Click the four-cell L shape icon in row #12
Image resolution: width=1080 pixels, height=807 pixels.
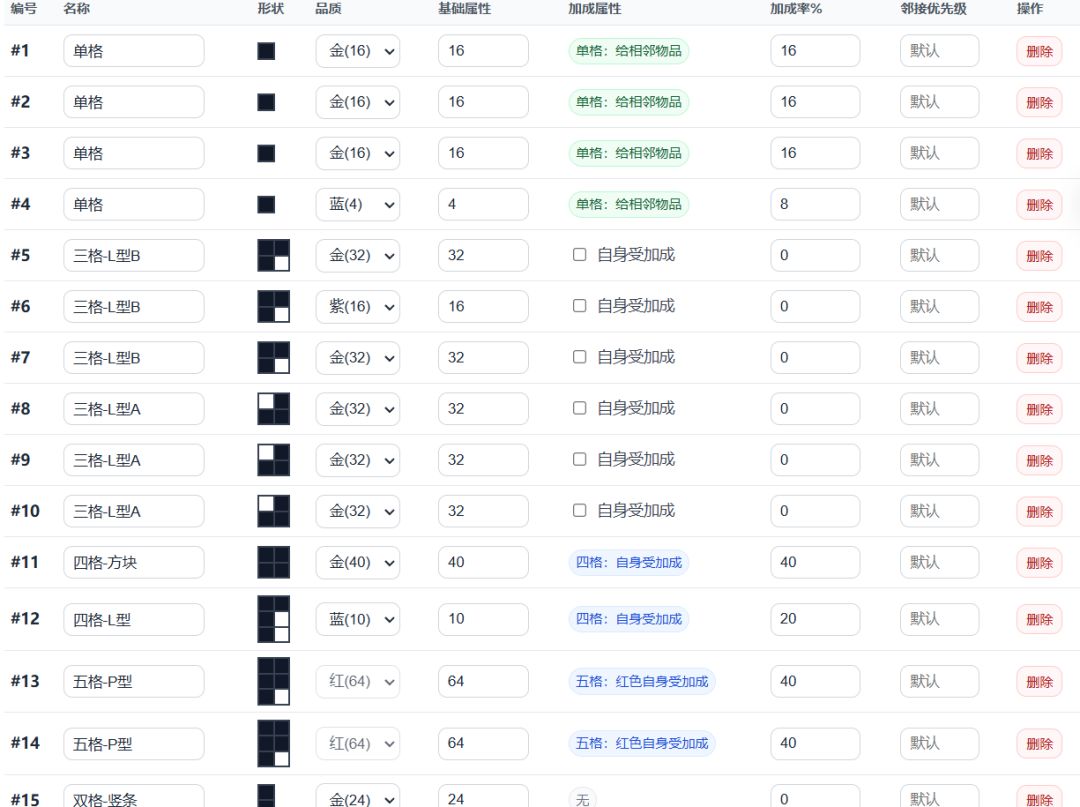pos(273,619)
